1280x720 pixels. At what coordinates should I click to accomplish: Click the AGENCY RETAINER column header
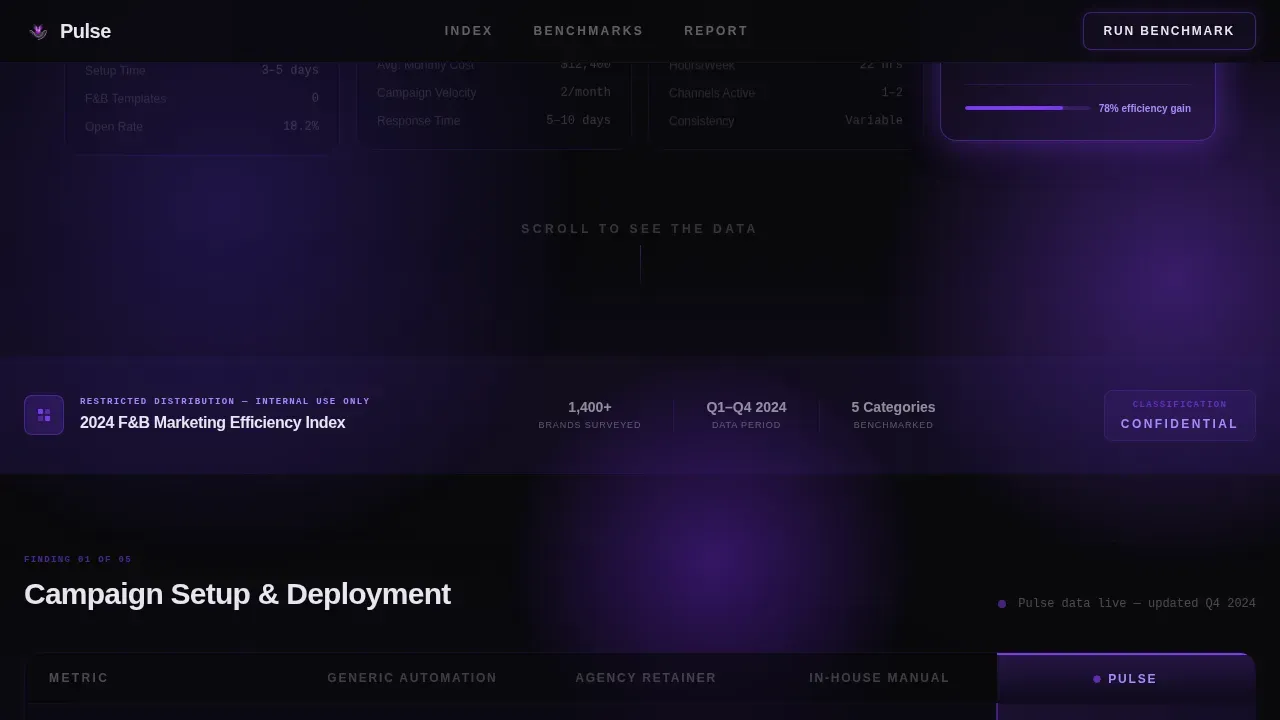pyautogui.click(x=646, y=678)
